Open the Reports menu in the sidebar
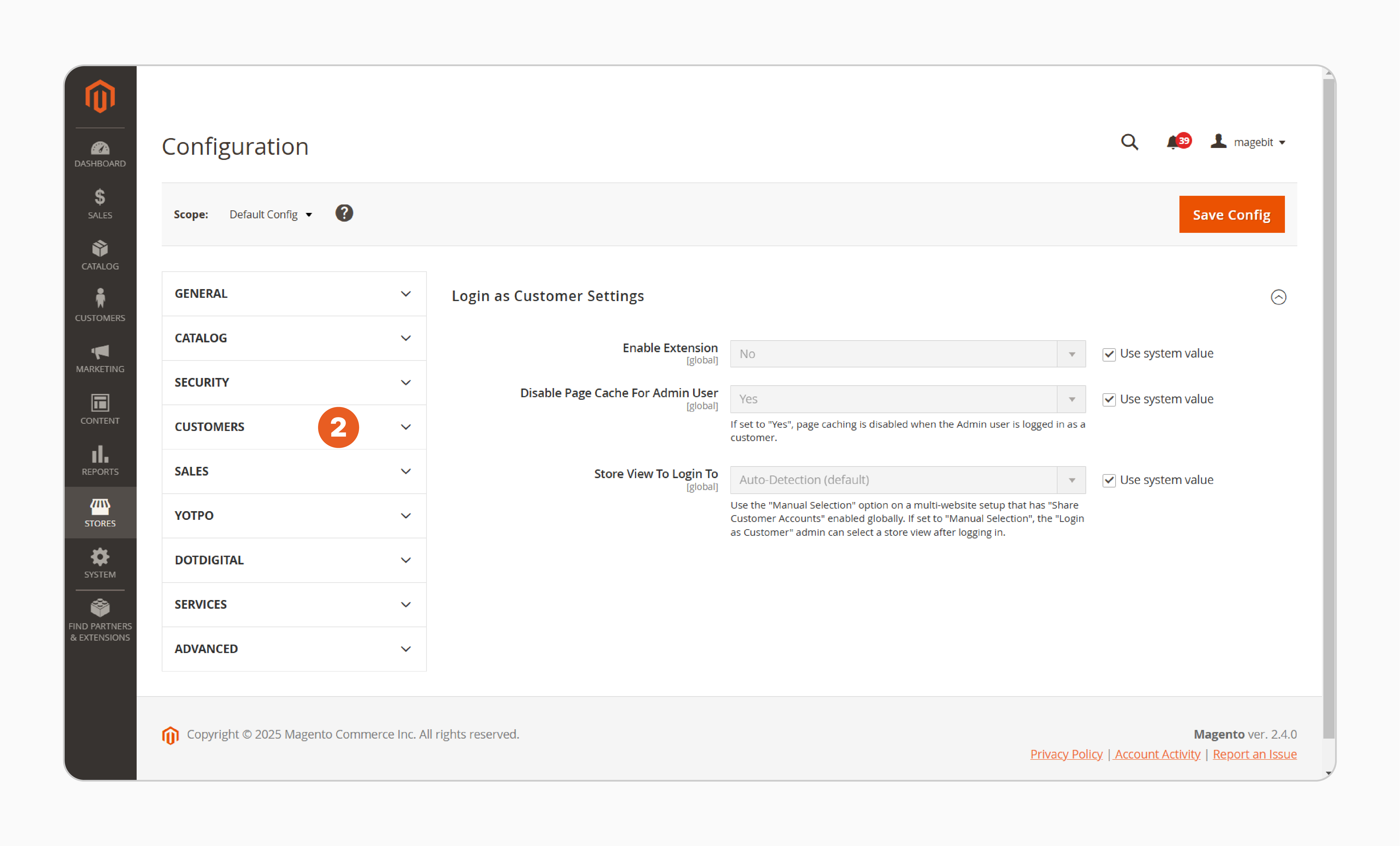 tap(100, 461)
